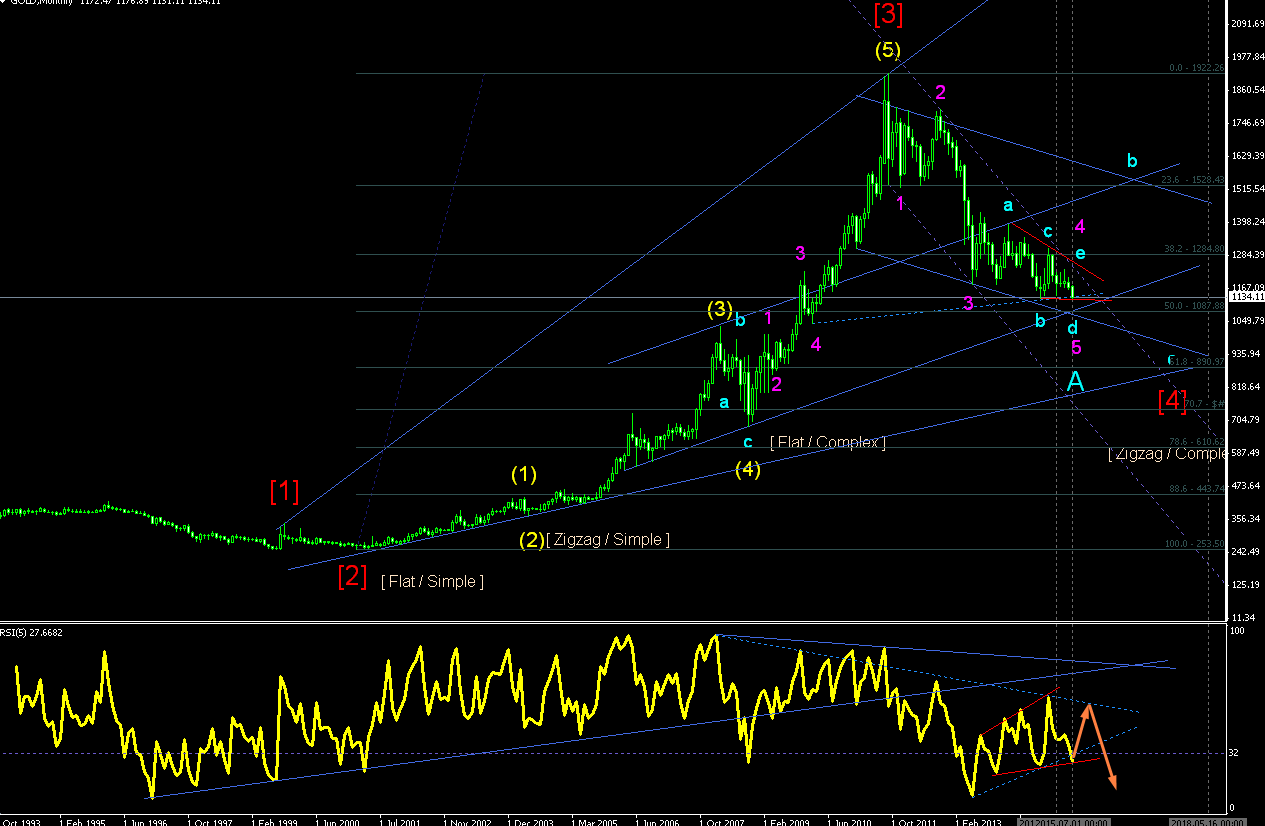
Task: Select the red [3] wave label
Action: 888,14
